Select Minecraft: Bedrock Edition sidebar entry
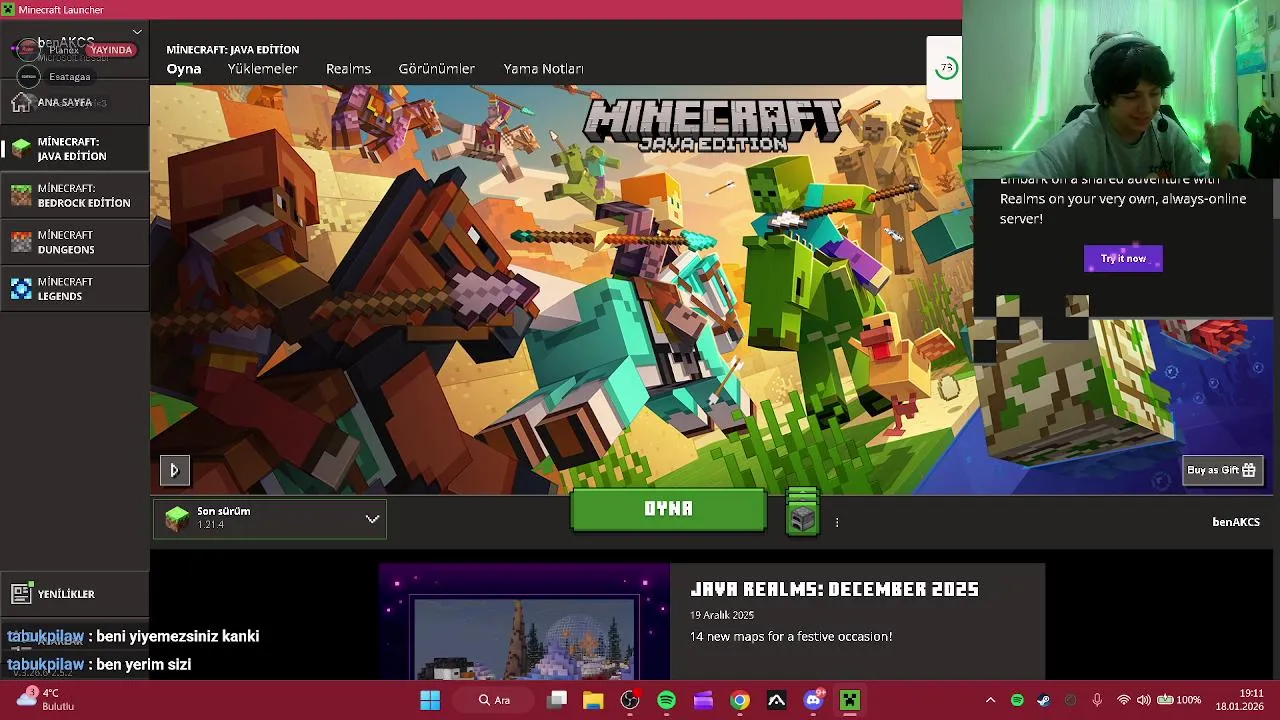This screenshot has height=720, width=1280. [x=75, y=195]
